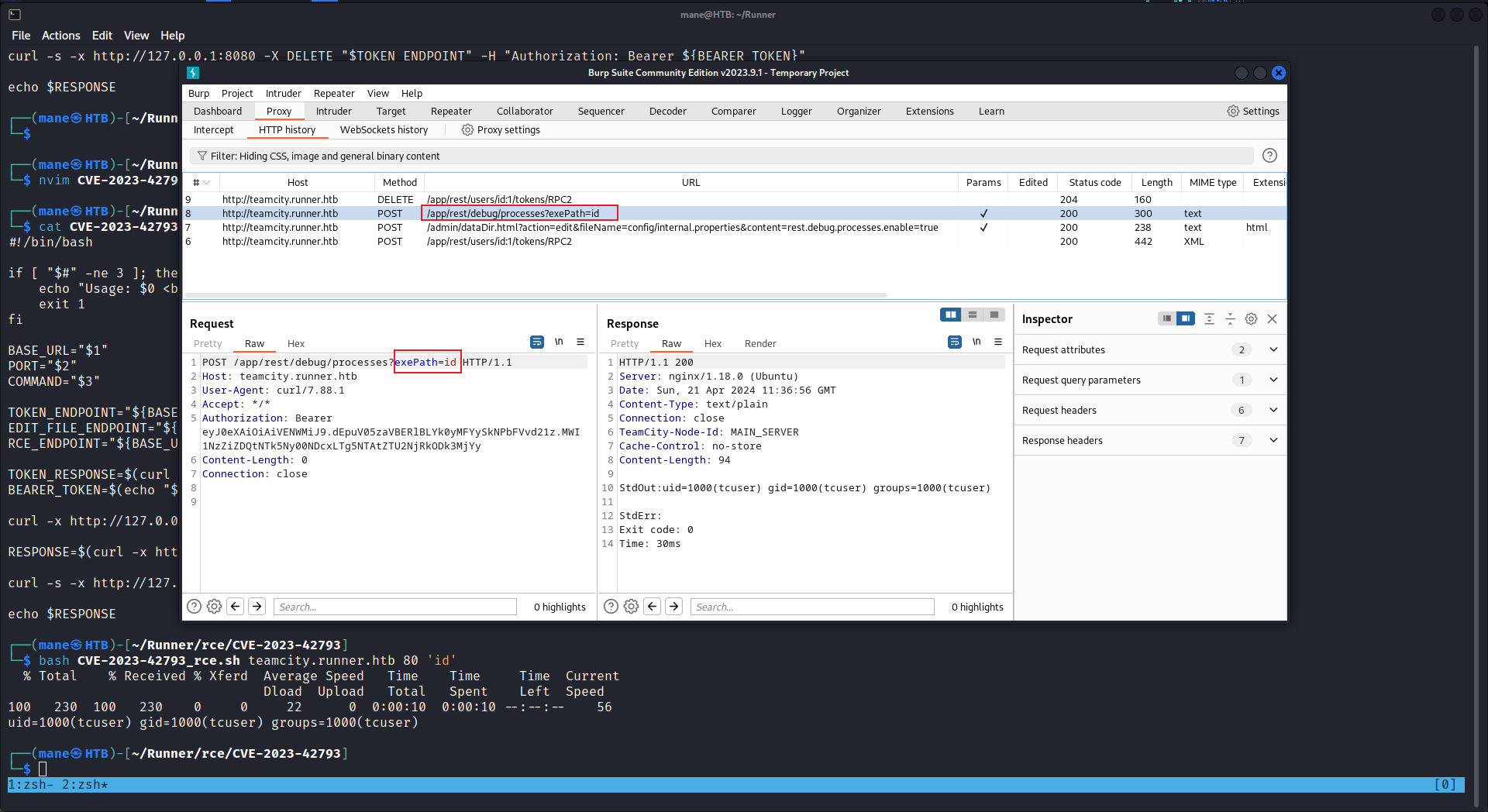Select combined tabbed request/response layout

[994, 315]
